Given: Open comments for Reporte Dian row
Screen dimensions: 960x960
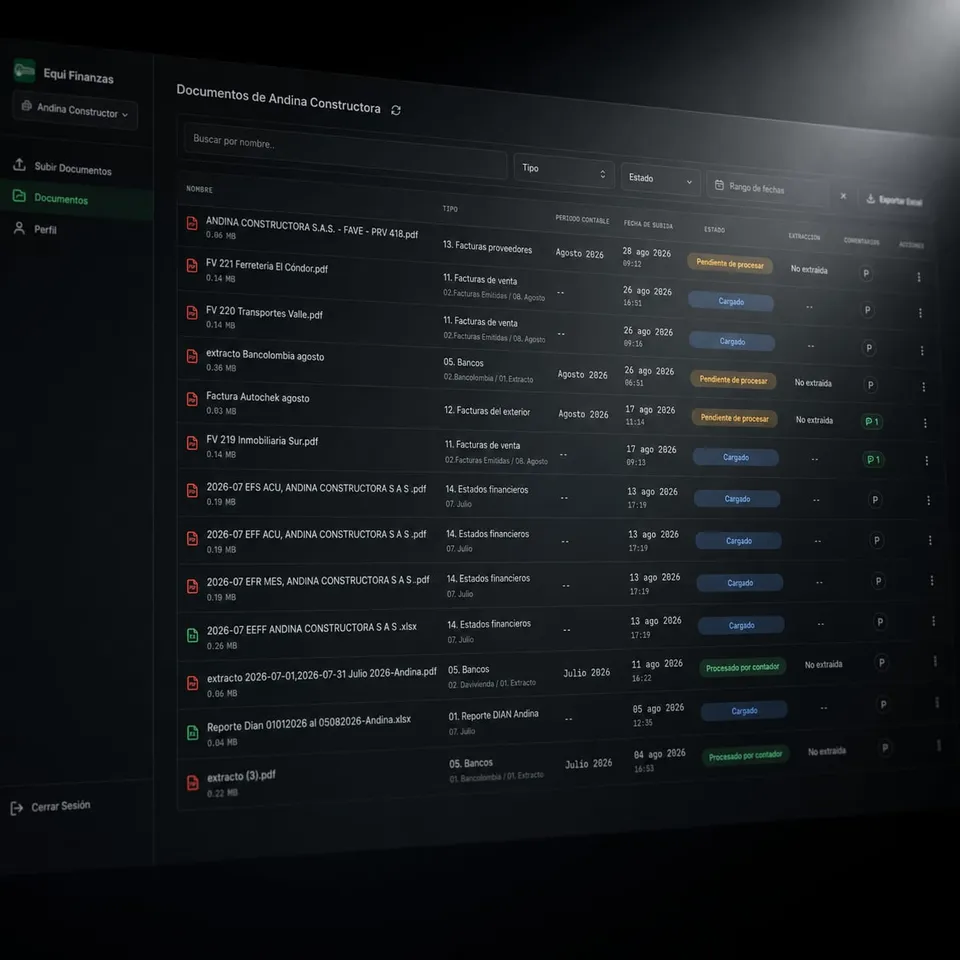Looking at the screenshot, I should (883, 705).
